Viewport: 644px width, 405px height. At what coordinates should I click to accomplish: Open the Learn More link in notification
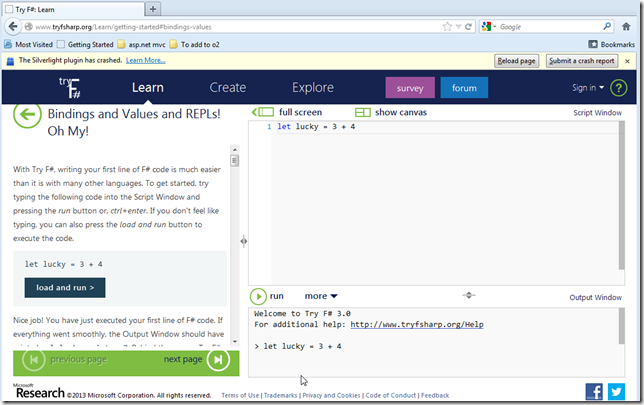tap(145, 60)
